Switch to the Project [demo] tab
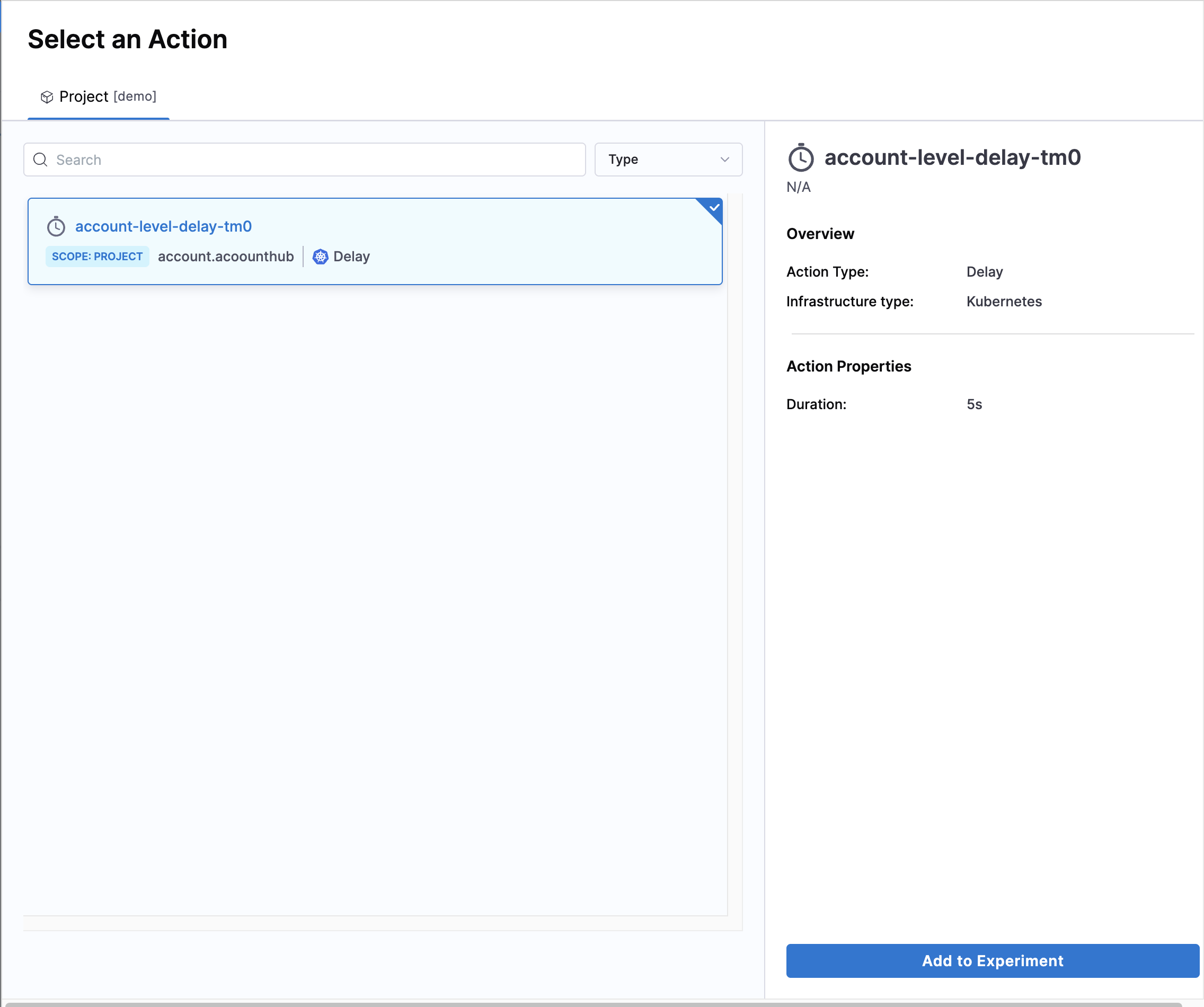The image size is (1204, 1007). pyautogui.click(x=99, y=96)
